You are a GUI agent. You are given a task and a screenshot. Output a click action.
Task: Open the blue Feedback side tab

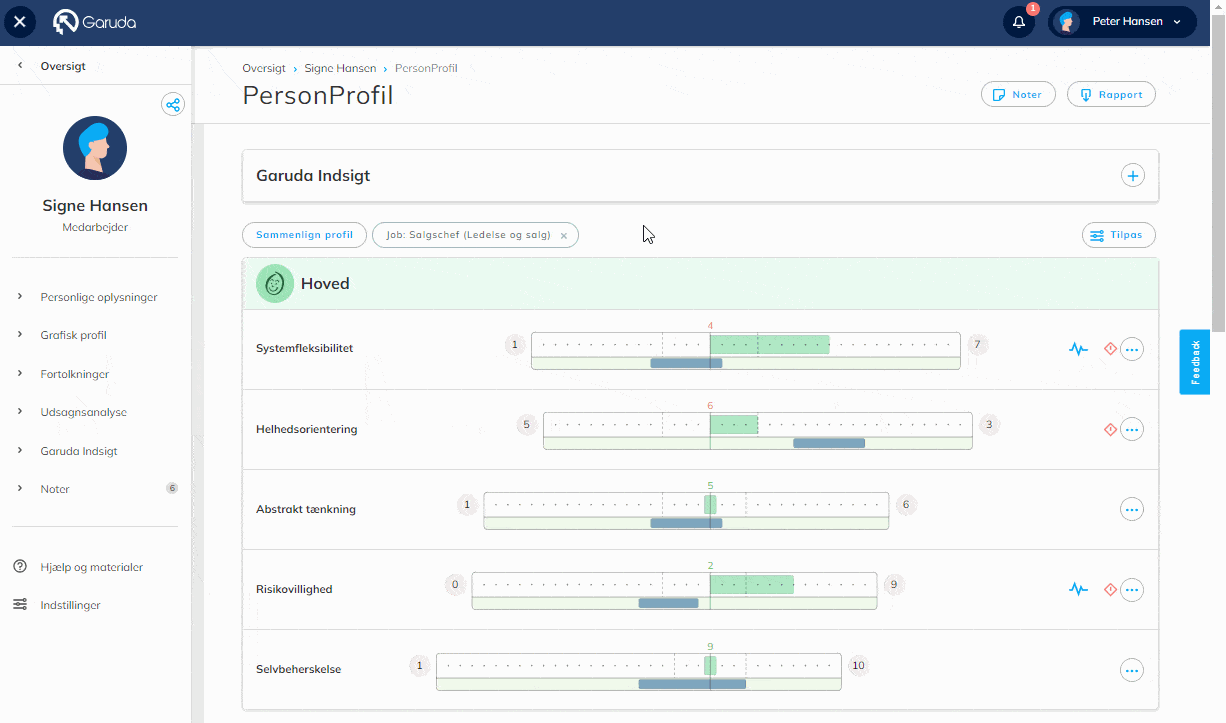tap(1194, 361)
